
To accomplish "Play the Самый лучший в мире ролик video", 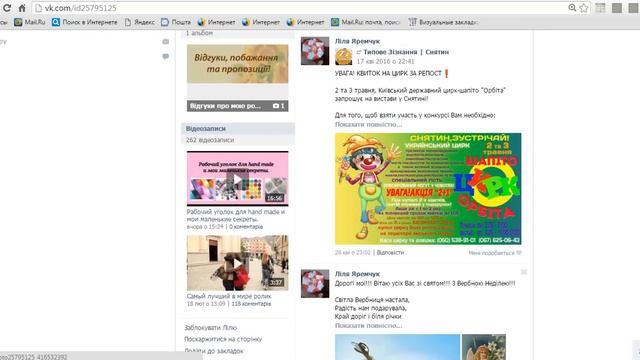I will [238, 263].
